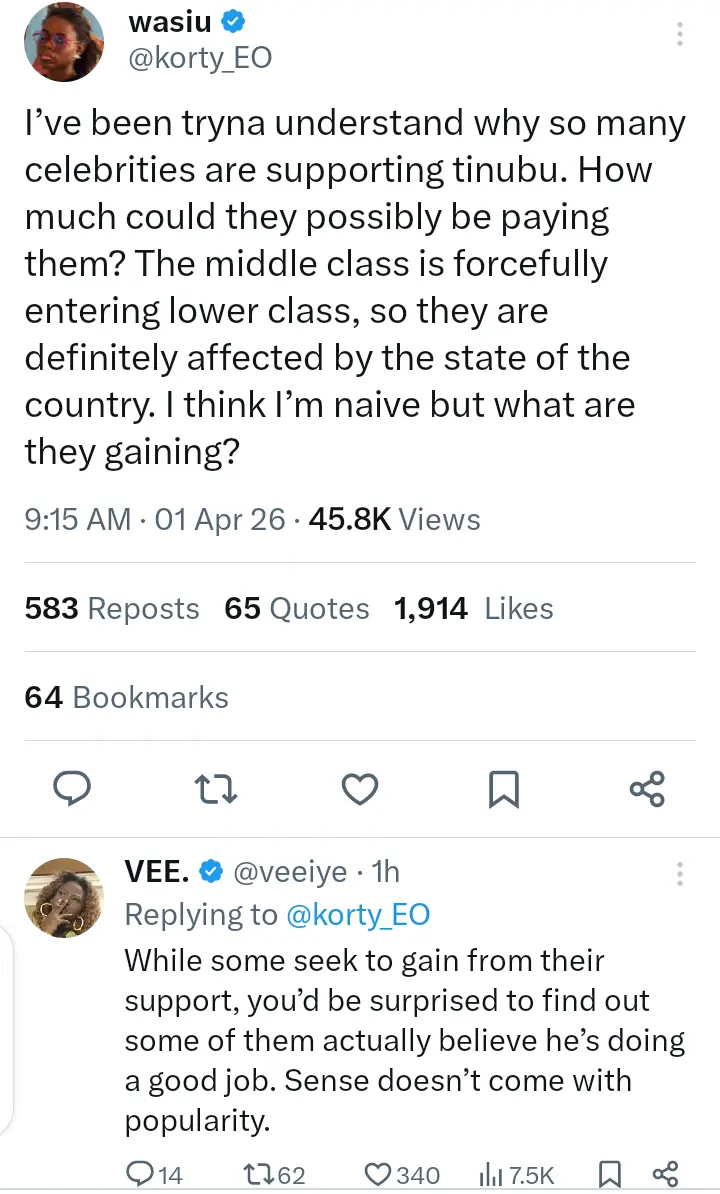Open the @veeiye profile handle
Image resolution: width=720 pixels, height=1194 pixels.
point(290,872)
